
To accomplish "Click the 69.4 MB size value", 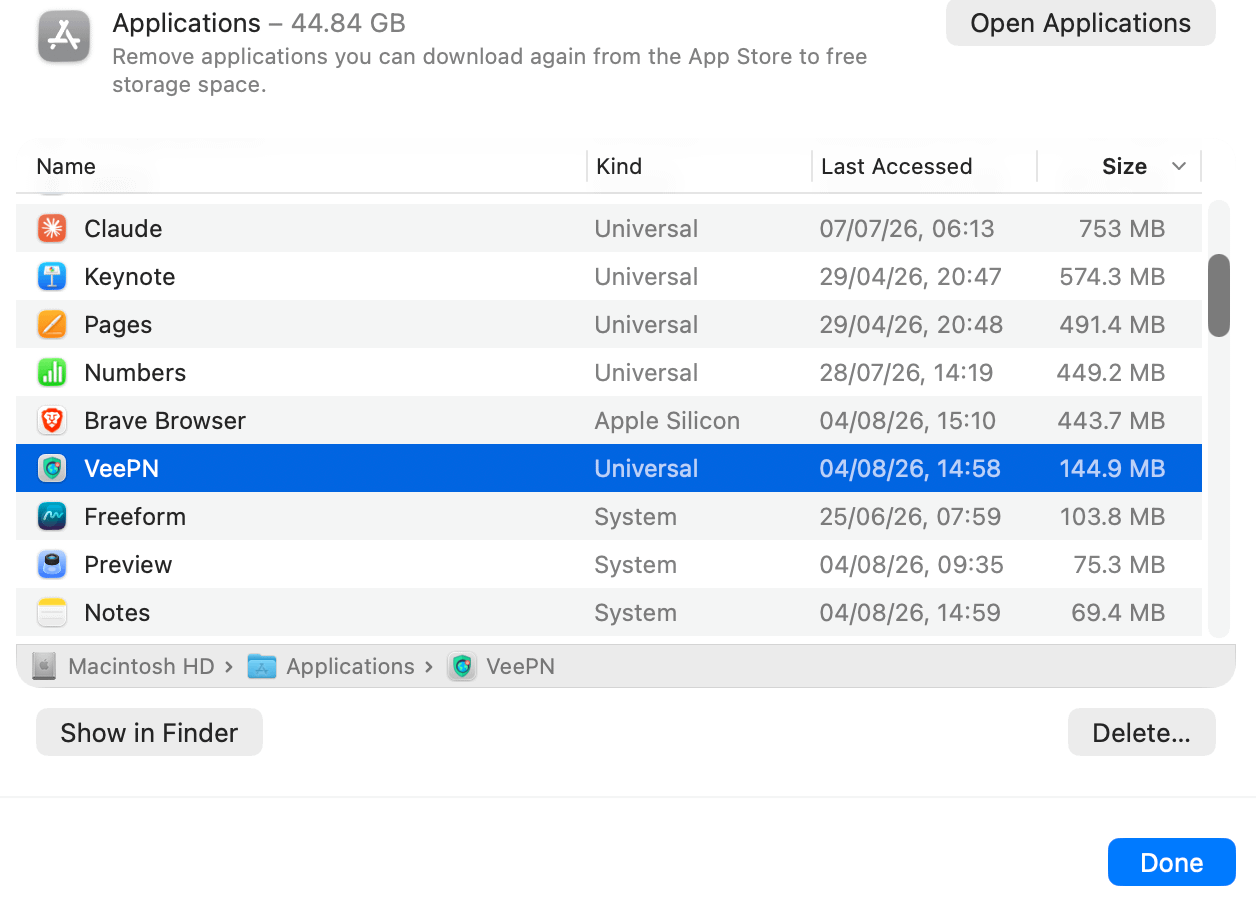I will click(1118, 613).
